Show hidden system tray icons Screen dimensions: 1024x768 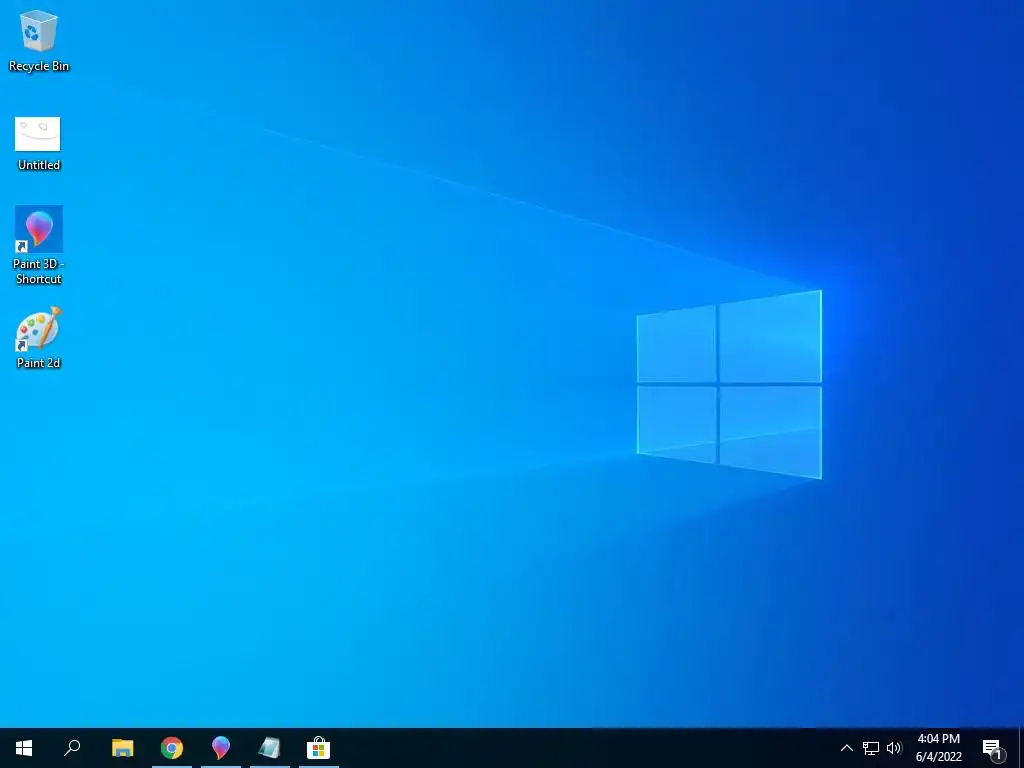846,748
